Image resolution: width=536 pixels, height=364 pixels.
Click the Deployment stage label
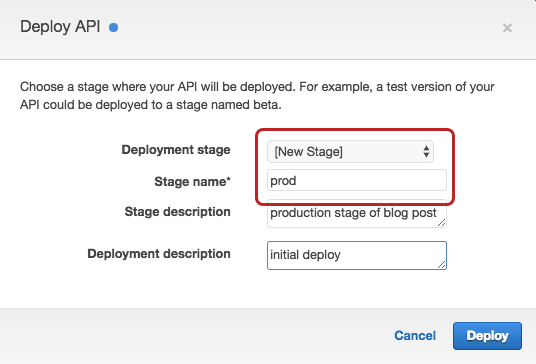pyautogui.click(x=176, y=150)
